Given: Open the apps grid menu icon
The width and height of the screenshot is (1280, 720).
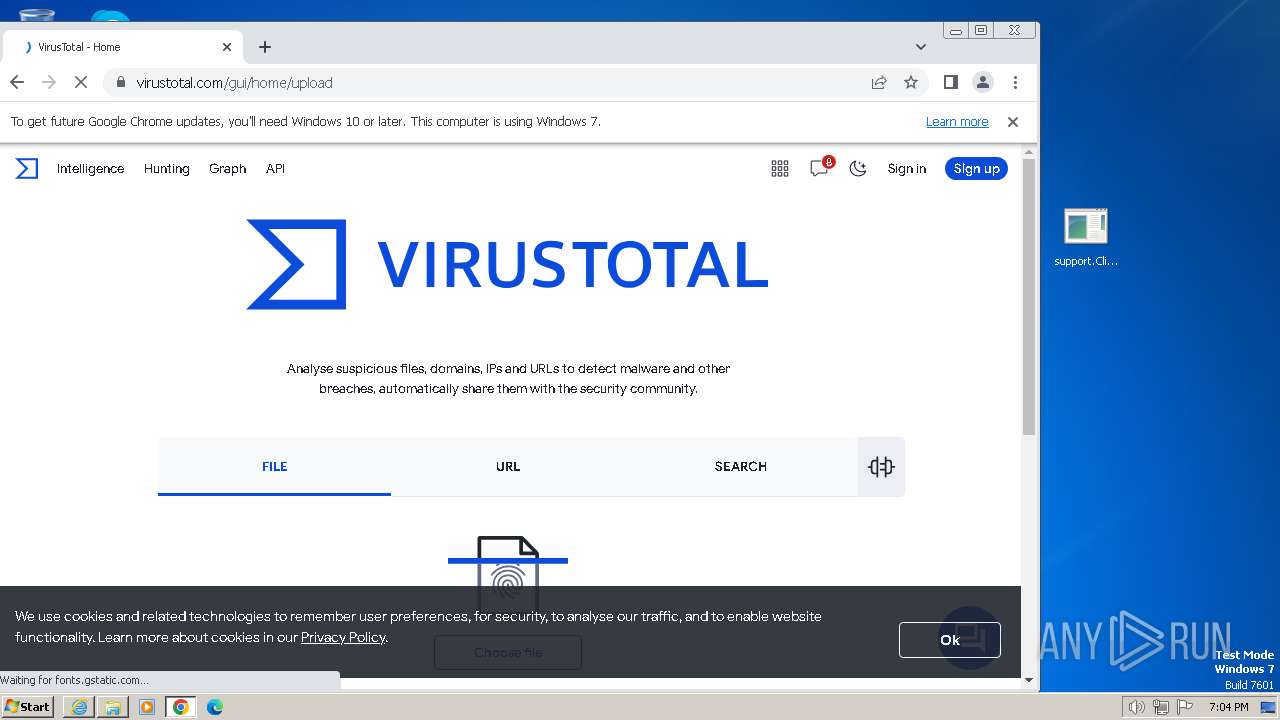Looking at the screenshot, I should click(x=780, y=169).
